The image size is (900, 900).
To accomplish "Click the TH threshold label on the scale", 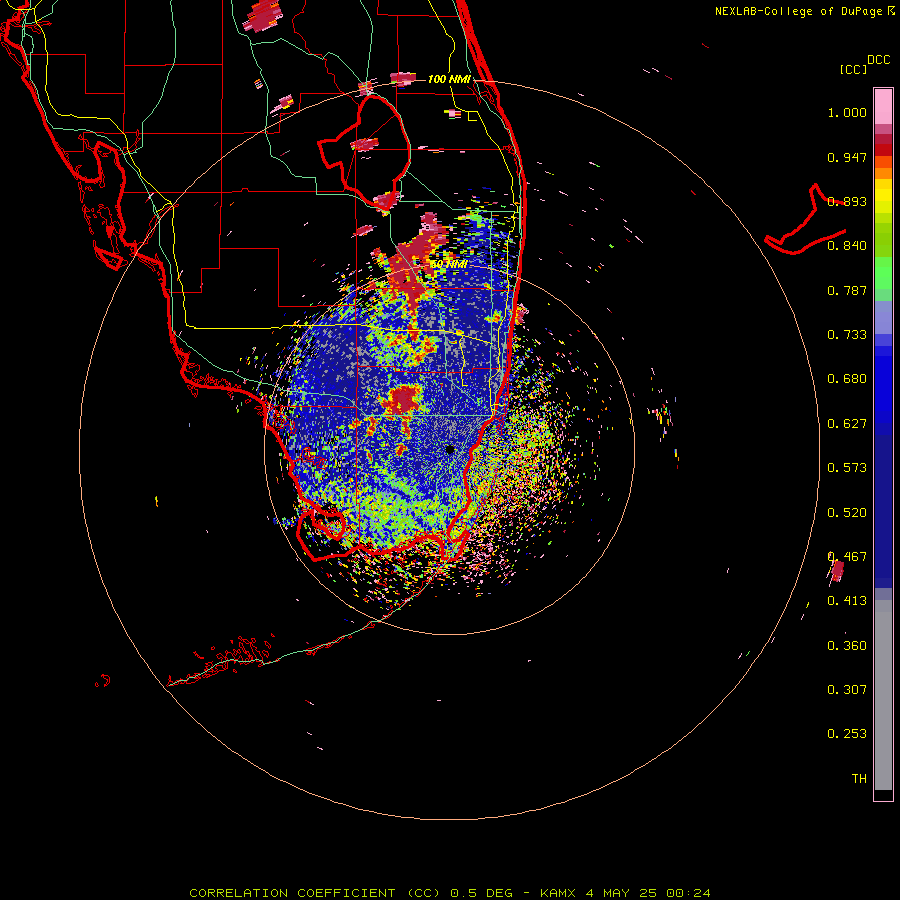I will [859, 779].
